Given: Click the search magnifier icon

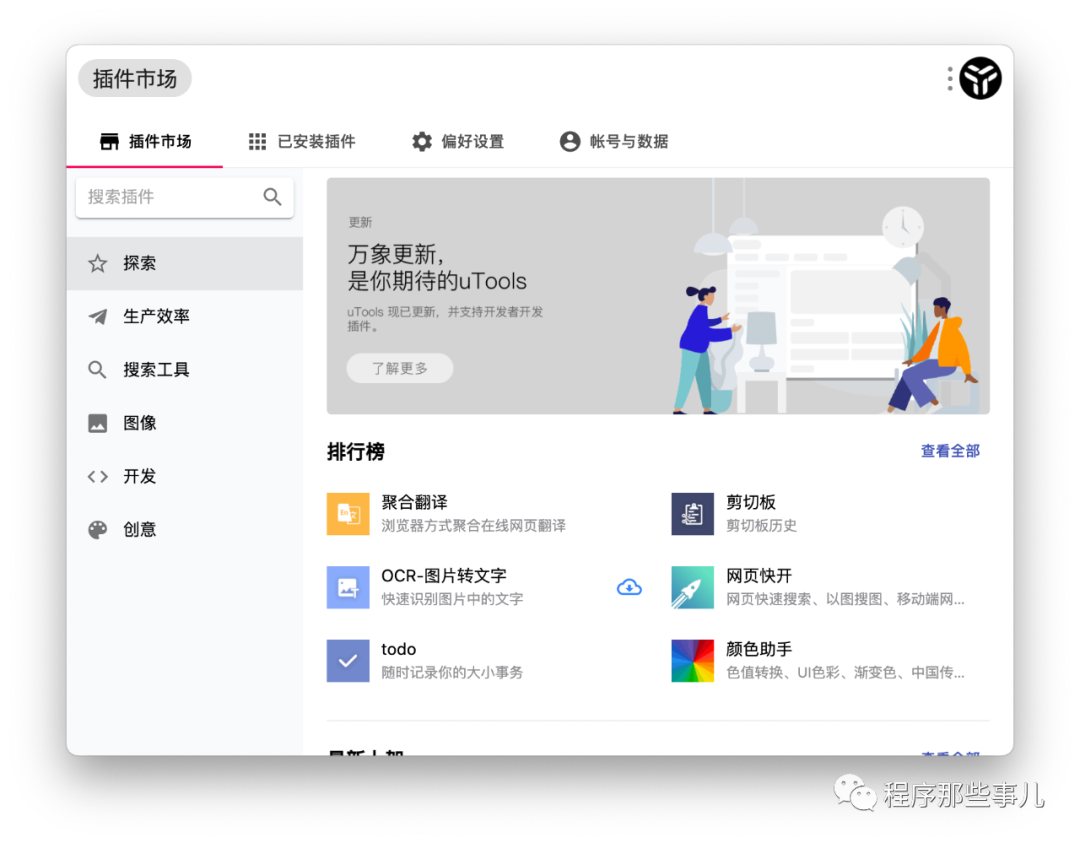Looking at the screenshot, I should 272,197.
